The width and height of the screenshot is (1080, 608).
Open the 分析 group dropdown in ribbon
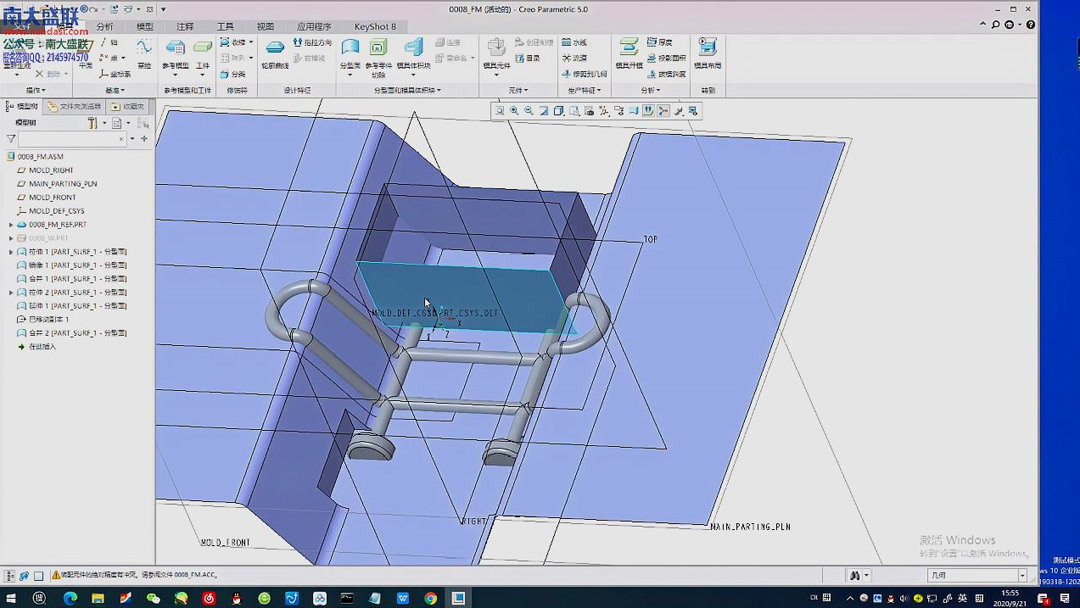pos(650,90)
